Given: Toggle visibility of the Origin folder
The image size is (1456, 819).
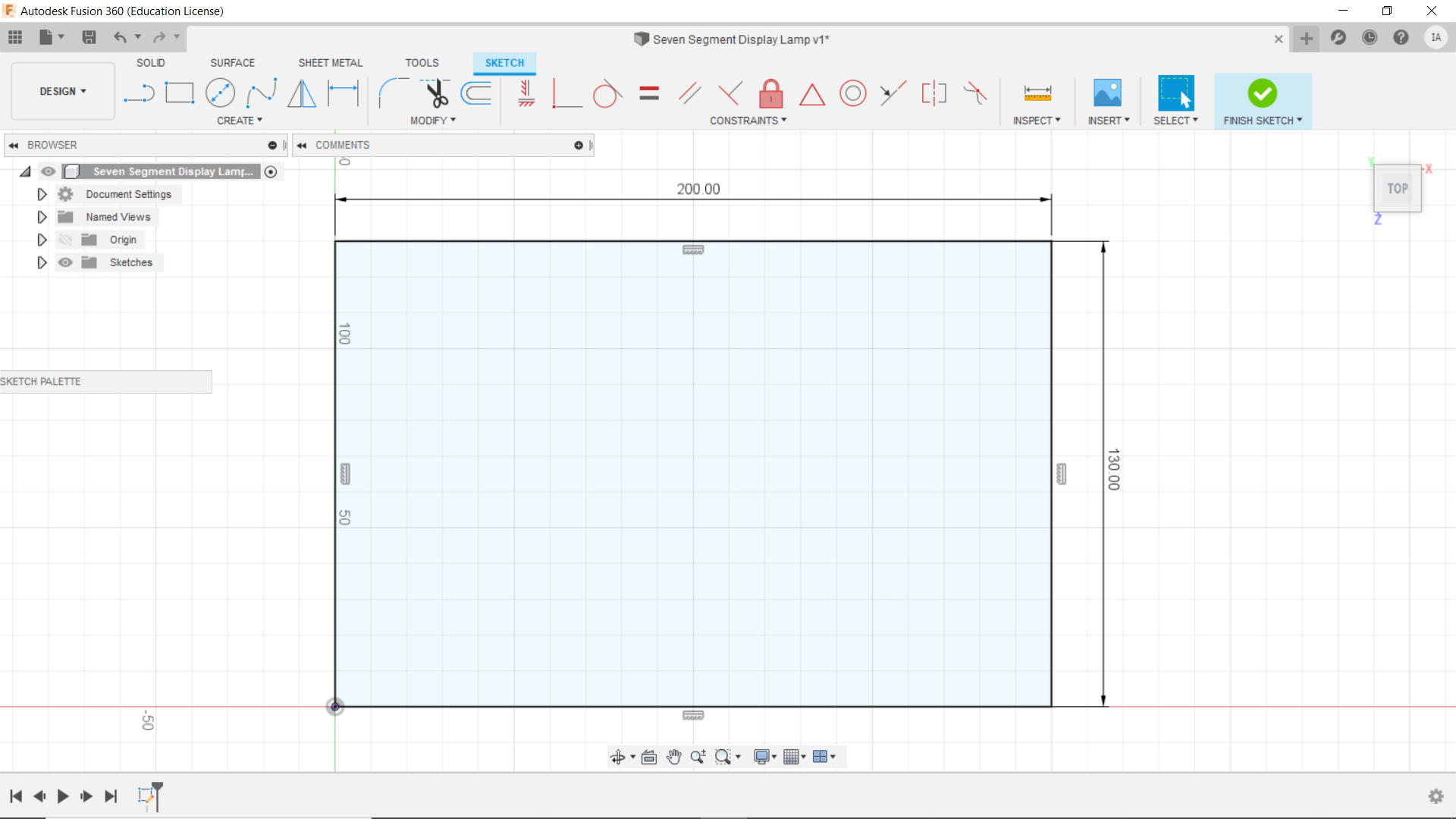Looking at the screenshot, I should (x=66, y=240).
